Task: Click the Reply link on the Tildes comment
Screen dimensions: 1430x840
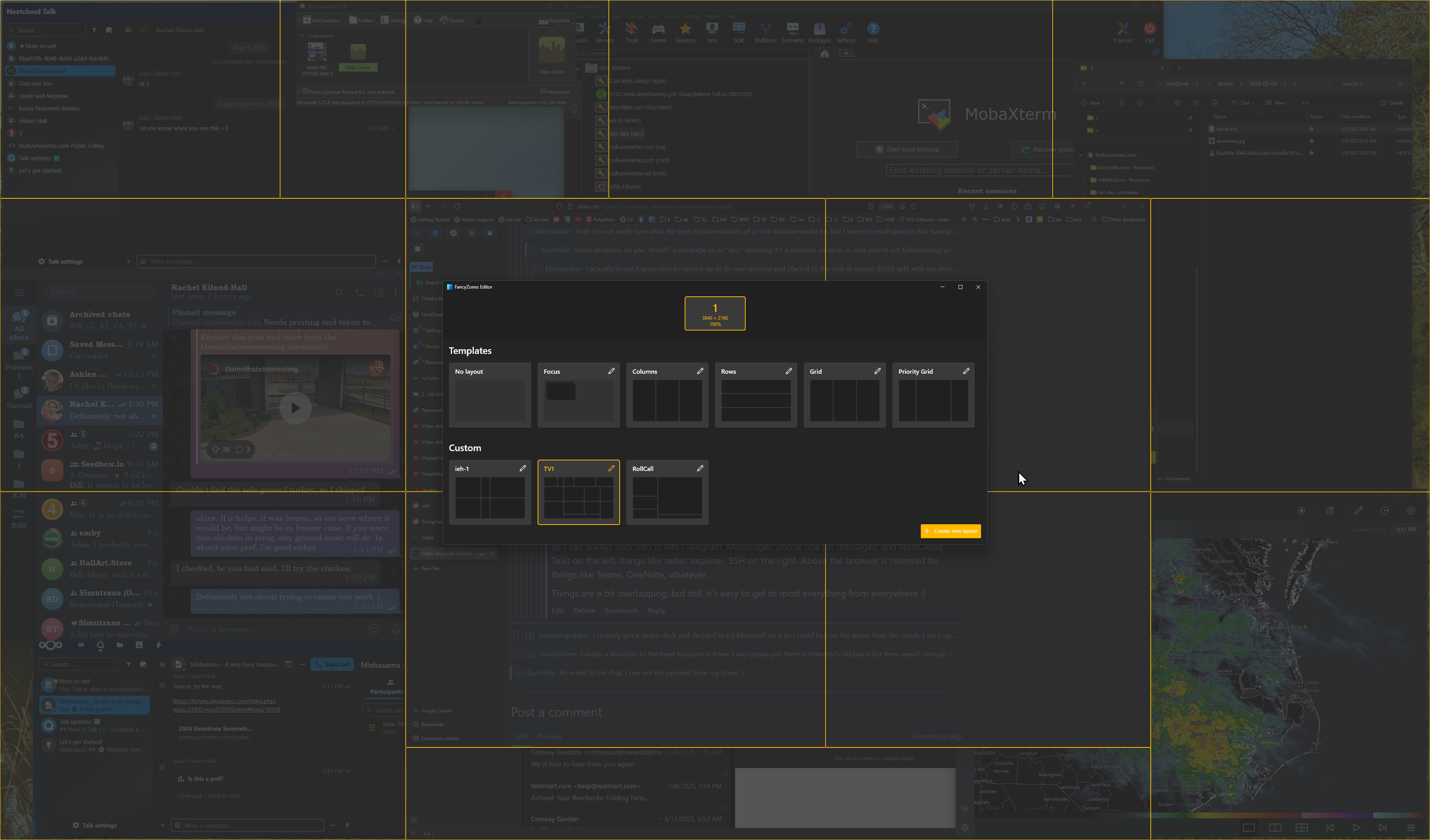Action: pos(657,610)
